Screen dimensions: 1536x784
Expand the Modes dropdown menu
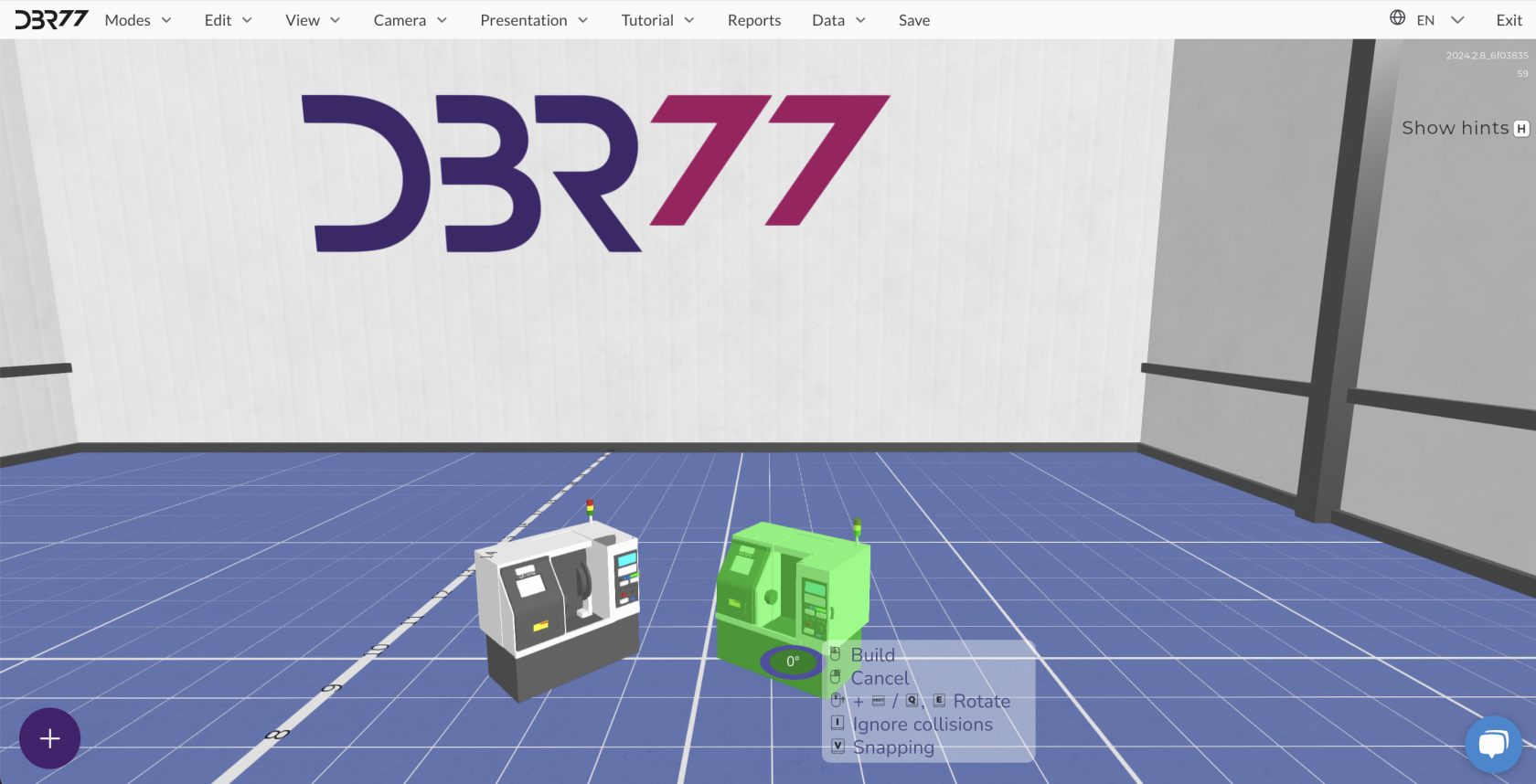[x=138, y=20]
